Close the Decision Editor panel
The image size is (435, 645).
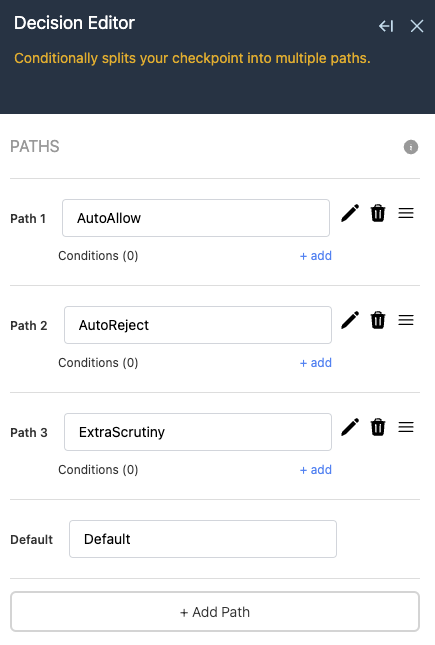point(417,26)
